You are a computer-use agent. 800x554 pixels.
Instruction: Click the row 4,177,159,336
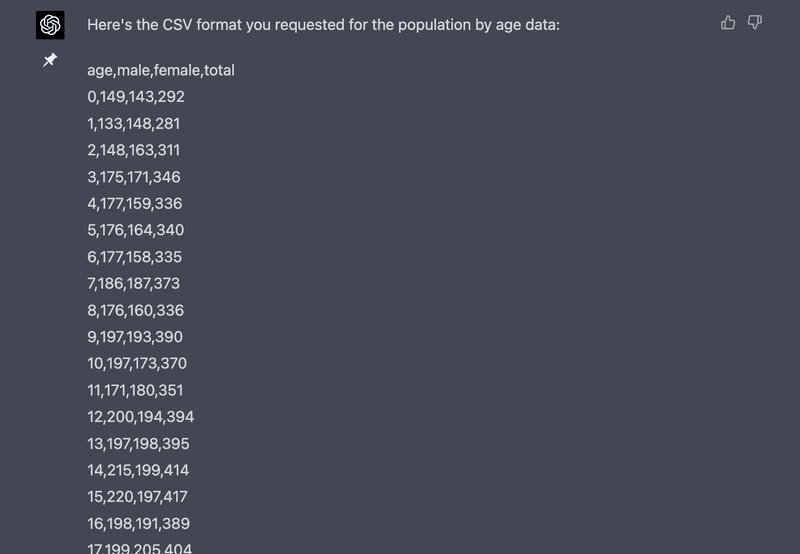tap(135, 204)
